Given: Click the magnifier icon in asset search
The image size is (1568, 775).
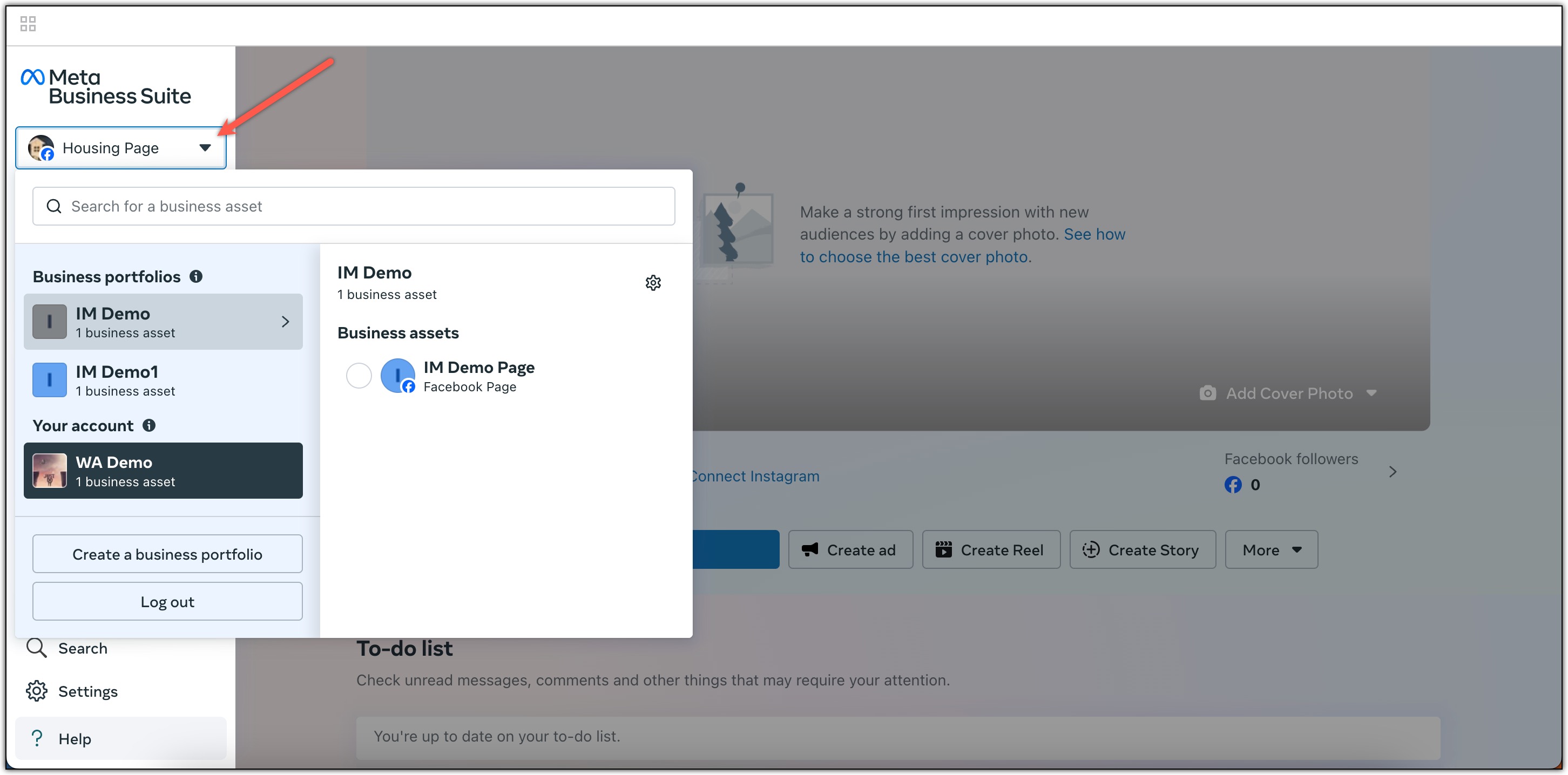Looking at the screenshot, I should [54, 206].
